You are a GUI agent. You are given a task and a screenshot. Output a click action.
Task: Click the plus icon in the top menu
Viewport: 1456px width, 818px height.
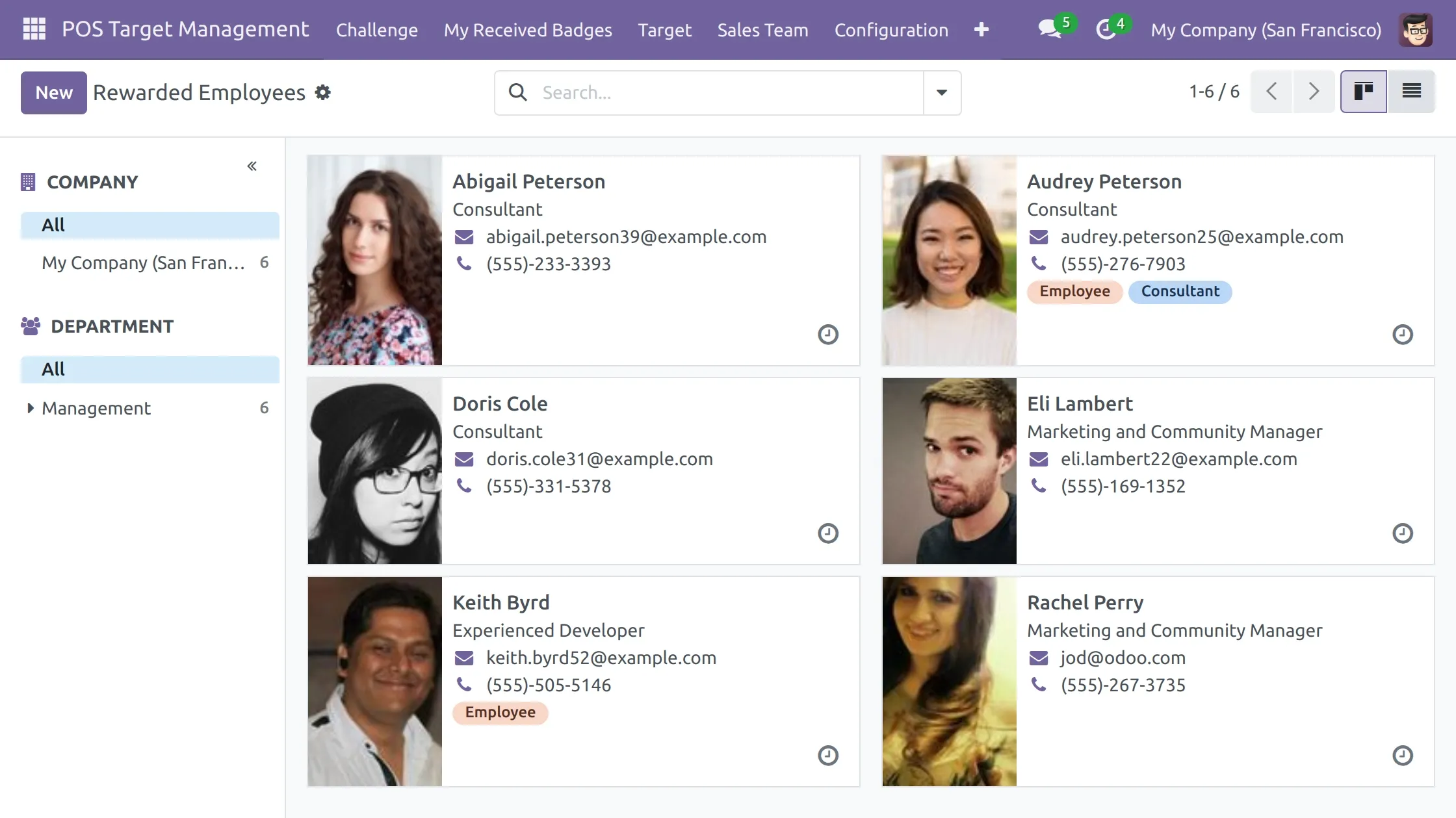click(x=981, y=30)
